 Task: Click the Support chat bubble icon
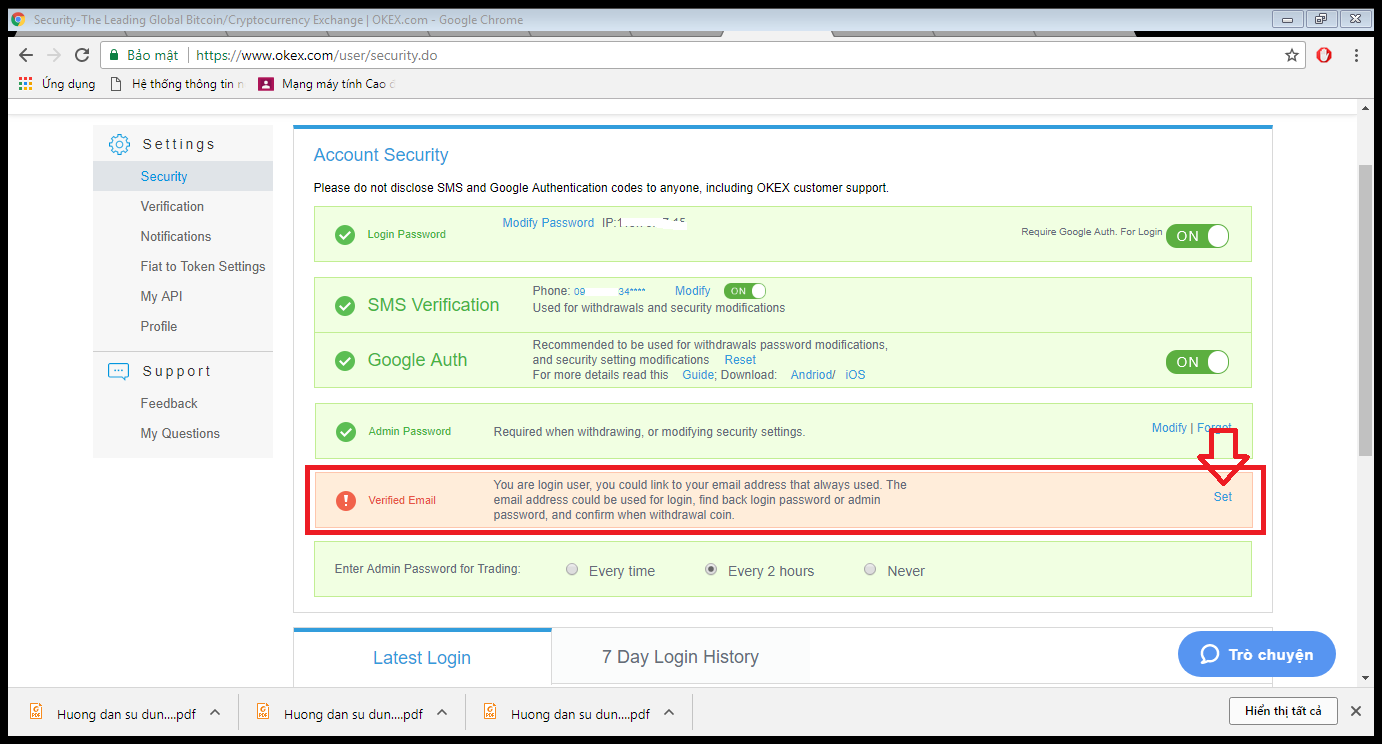coord(119,371)
